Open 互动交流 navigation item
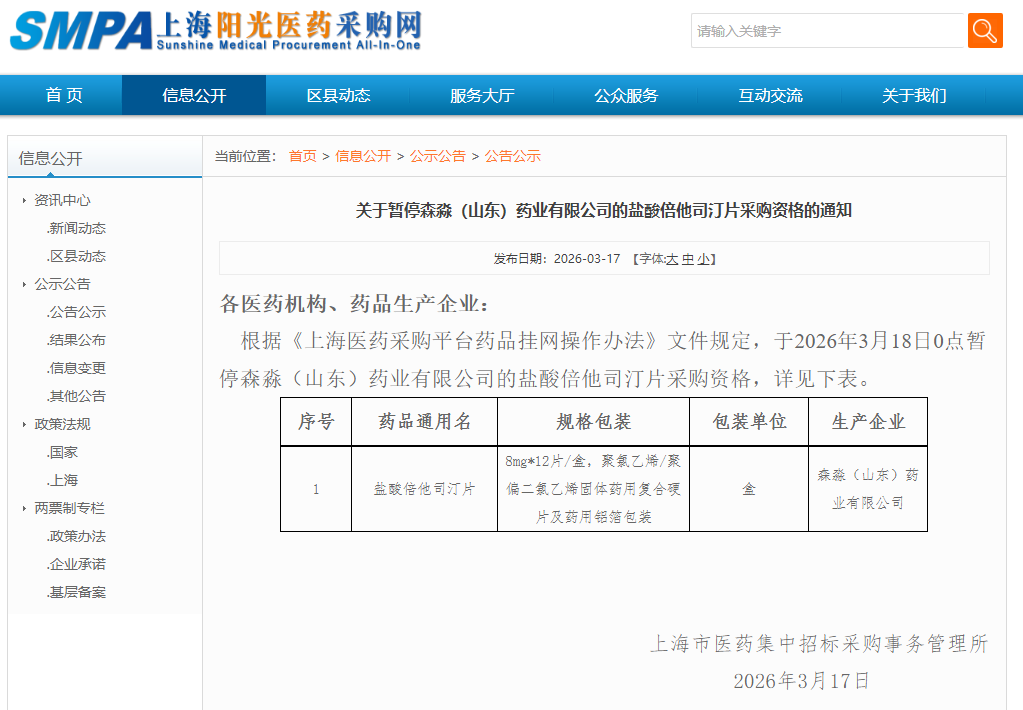Screen dimensions: 1023x710 pos(770,96)
